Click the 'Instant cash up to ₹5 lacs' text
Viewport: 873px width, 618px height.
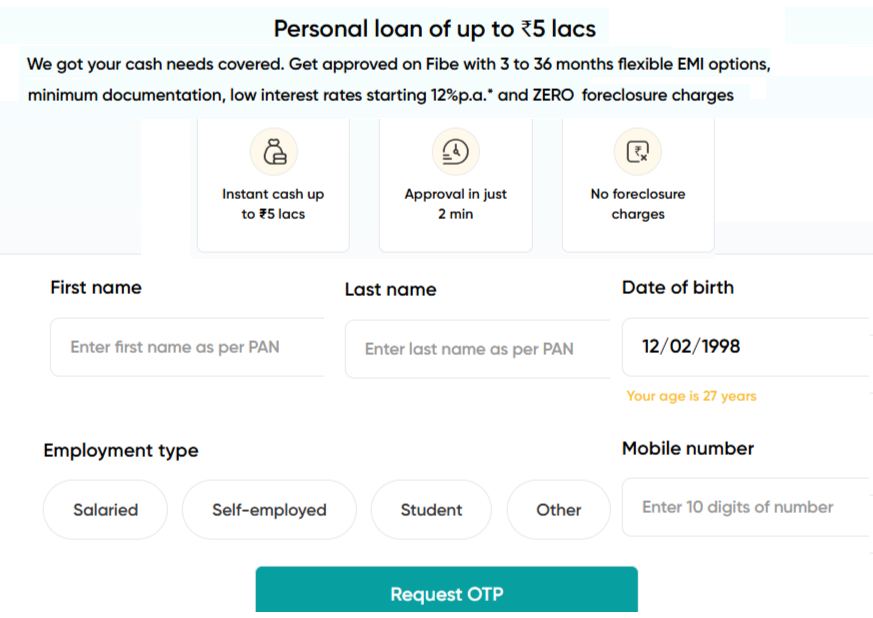tap(273, 204)
